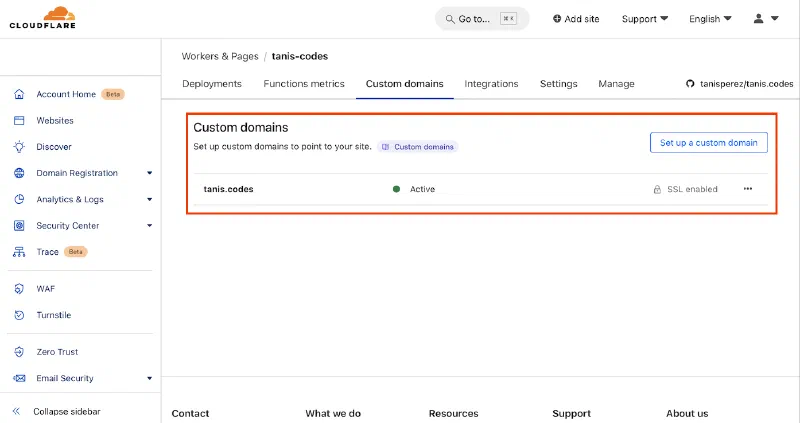Viewport: 800px width, 423px height.
Task: Click the Security Center icon
Action: pos(19,226)
